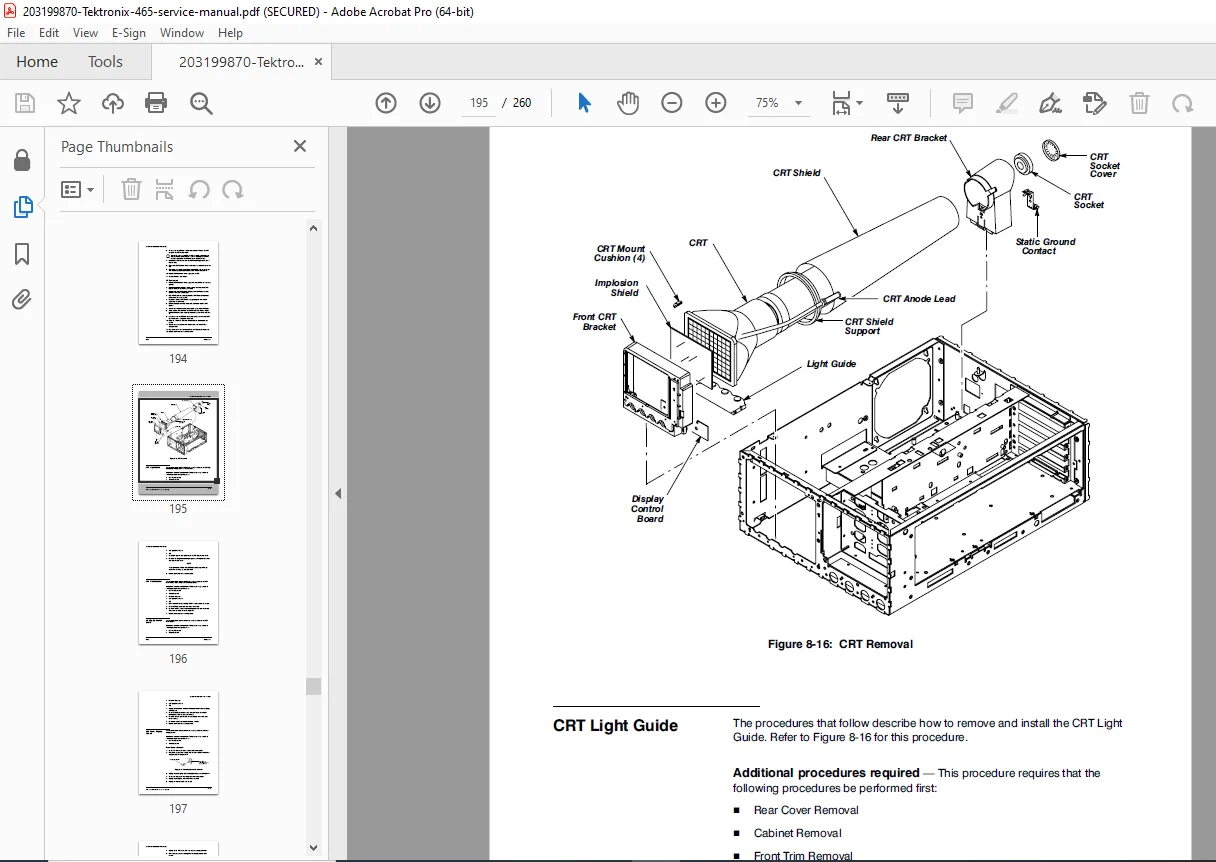Open the Bookmarks side panel icon
Image resolution: width=1216 pixels, height=862 pixels.
click(x=22, y=254)
